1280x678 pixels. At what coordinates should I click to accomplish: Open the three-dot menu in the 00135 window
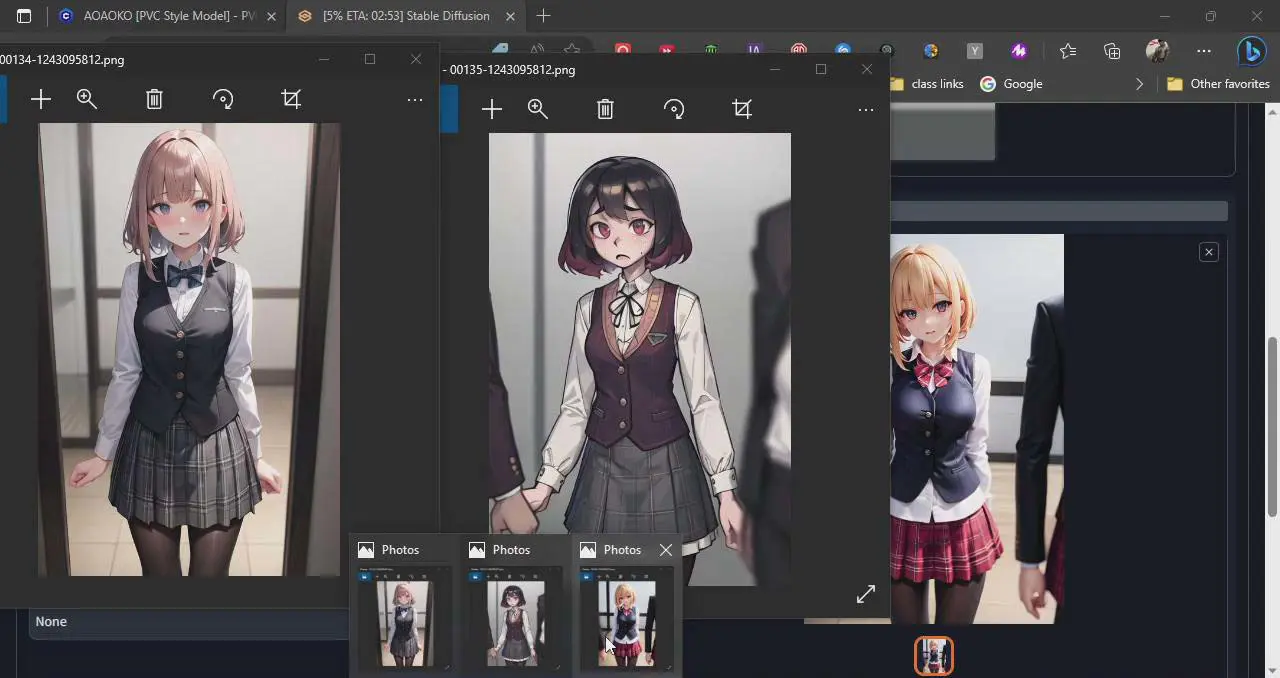[x=865, y=110]
